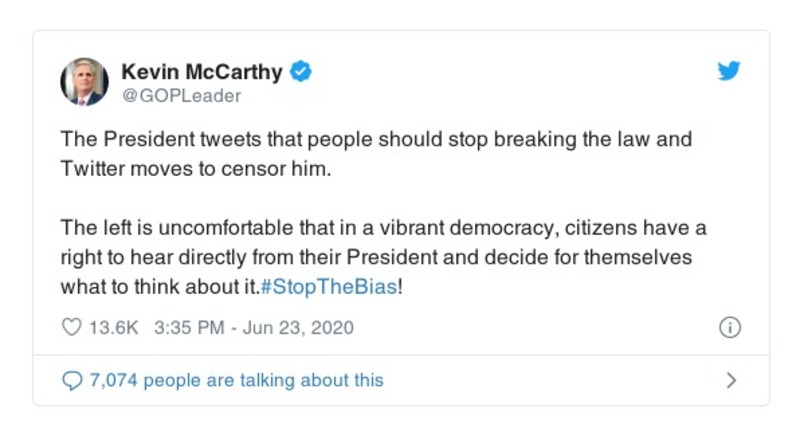800x440 pixels.
Task: Expand the conversation with the right chevron
Action: coord(731,380)
